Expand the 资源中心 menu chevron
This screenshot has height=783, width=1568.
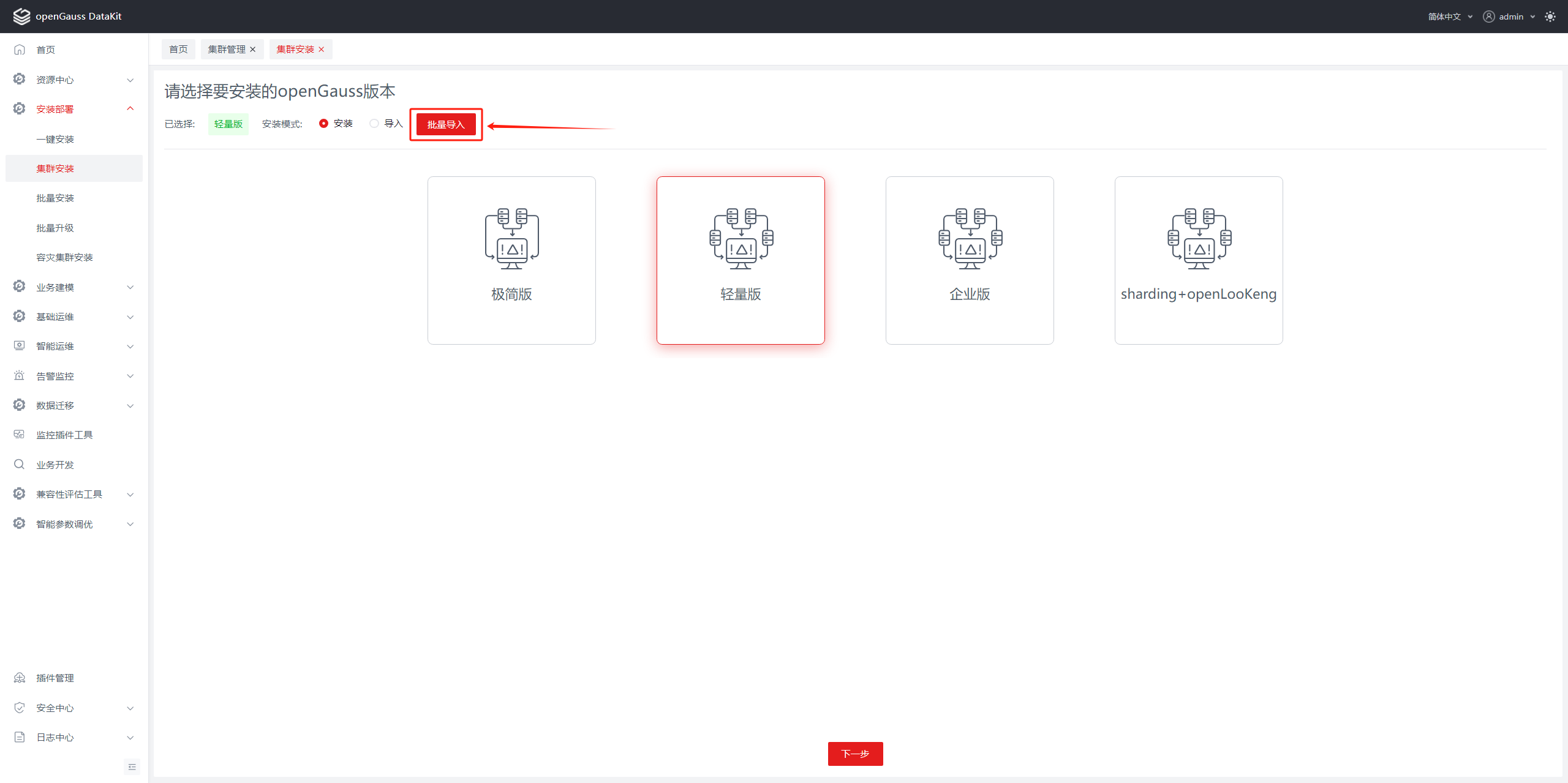(130, 80)
